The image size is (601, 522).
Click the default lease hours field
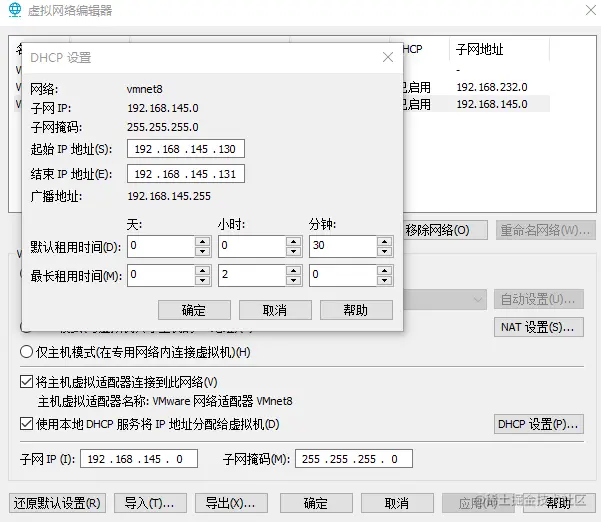pos(252,246)
